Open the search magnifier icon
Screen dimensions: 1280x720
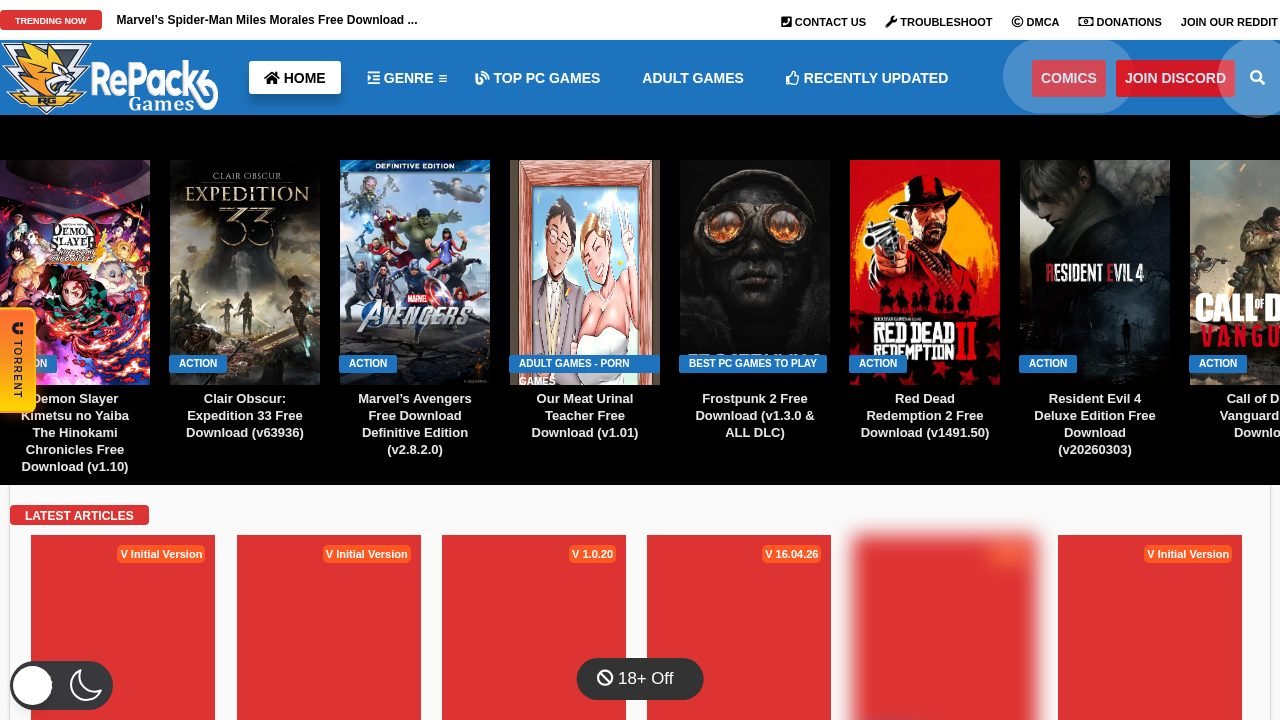(1257, 78)
